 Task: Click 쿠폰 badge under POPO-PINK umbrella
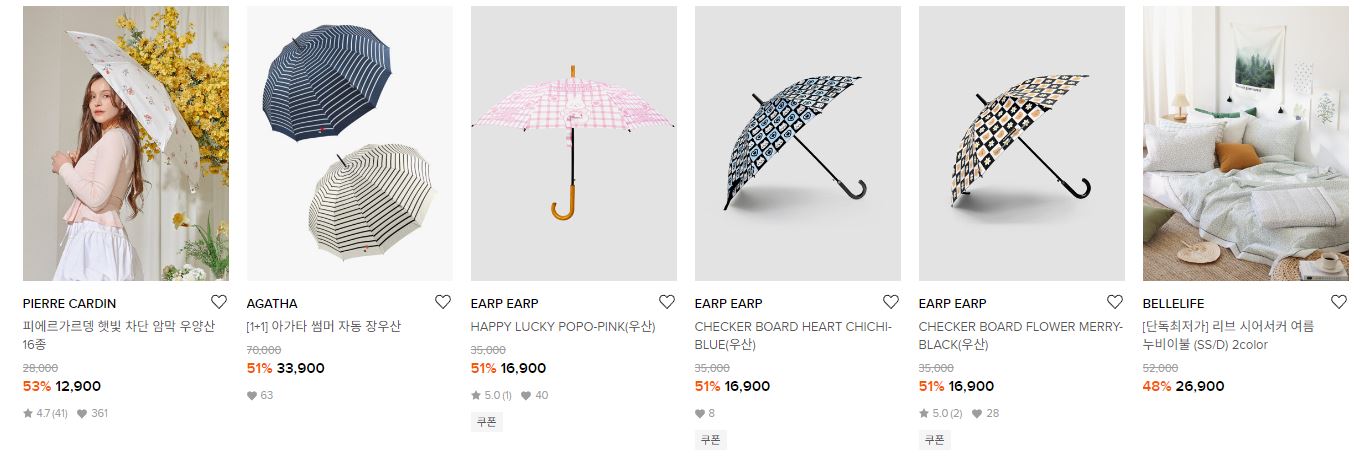[x=486, y=422]
